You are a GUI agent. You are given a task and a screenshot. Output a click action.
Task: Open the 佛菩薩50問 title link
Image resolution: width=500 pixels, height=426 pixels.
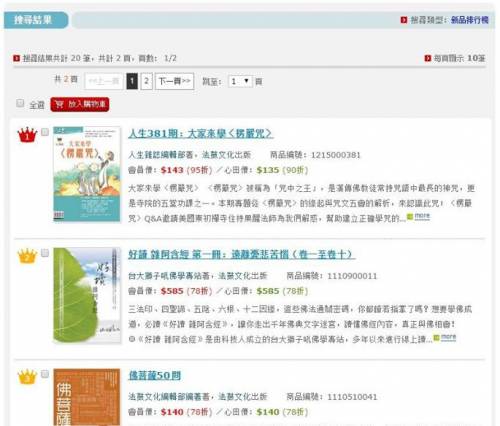155,376
